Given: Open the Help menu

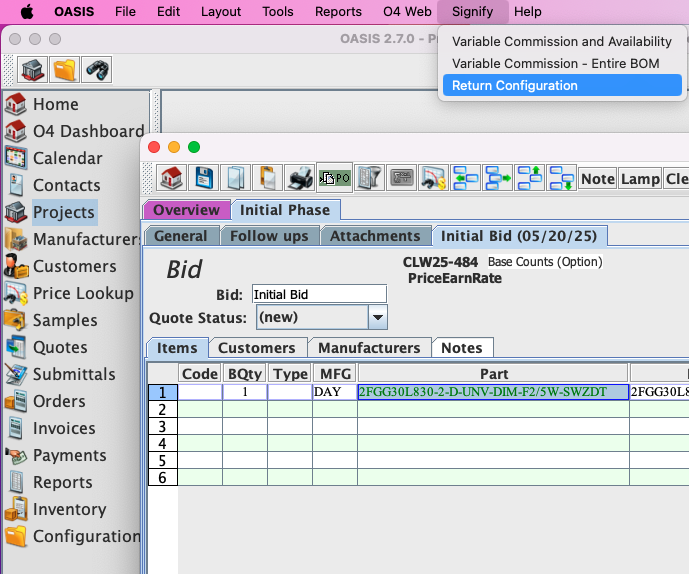Looking at the screenshot, I should click(527, 12).
